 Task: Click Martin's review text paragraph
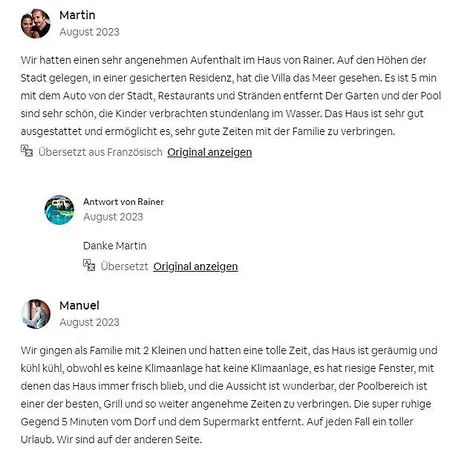[x=231, y=96]
